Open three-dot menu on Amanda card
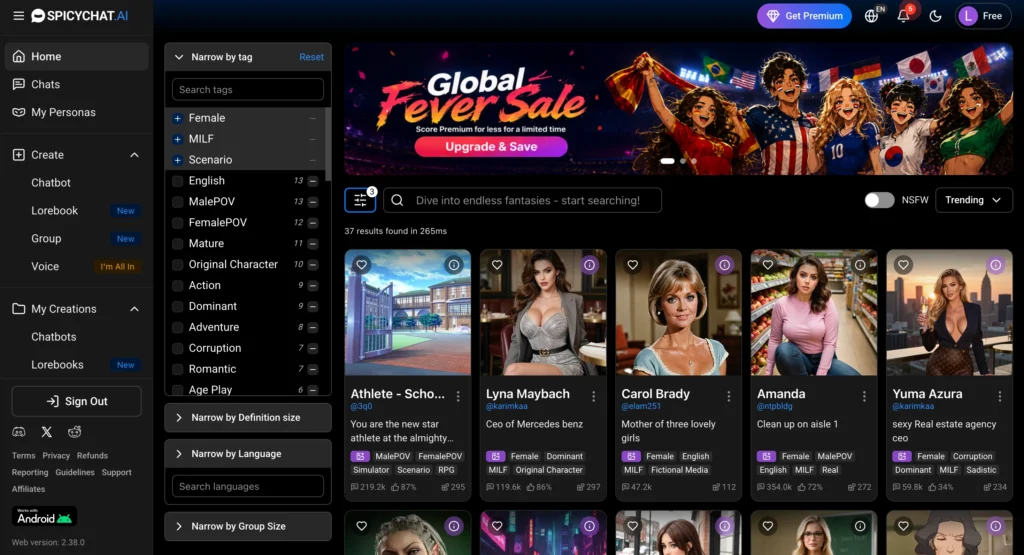 [x=864, y=396]
